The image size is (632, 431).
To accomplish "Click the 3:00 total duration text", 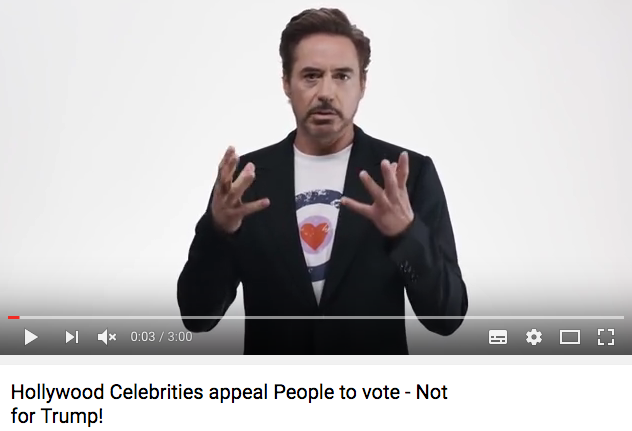I will (180, 337).
